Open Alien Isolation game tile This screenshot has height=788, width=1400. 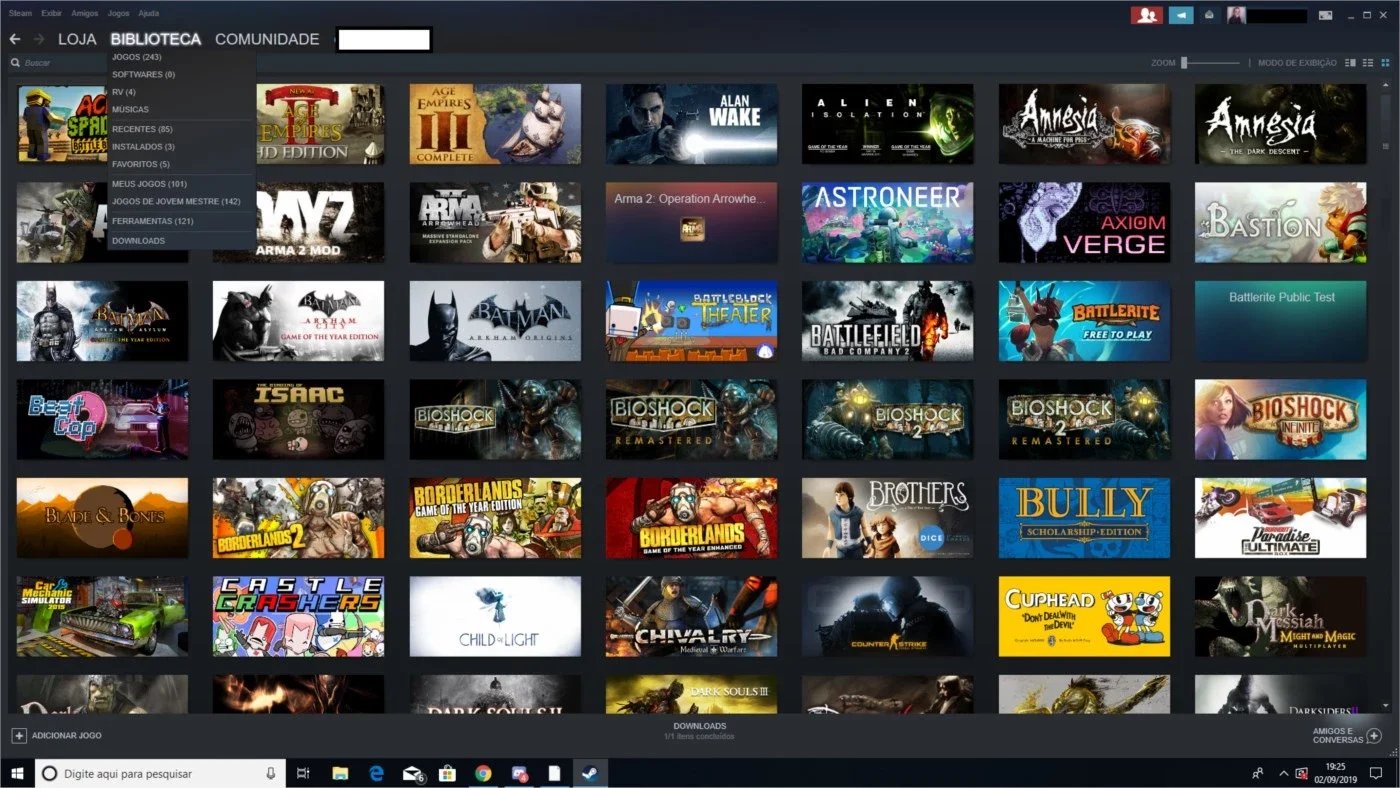pos(888,124)
